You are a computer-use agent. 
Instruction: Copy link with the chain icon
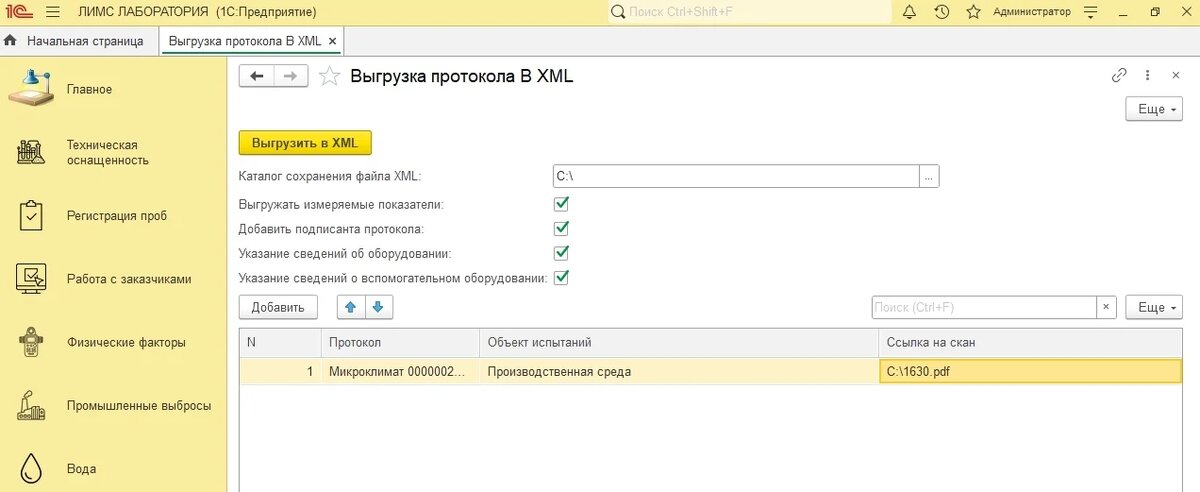tap(1119, 75)
